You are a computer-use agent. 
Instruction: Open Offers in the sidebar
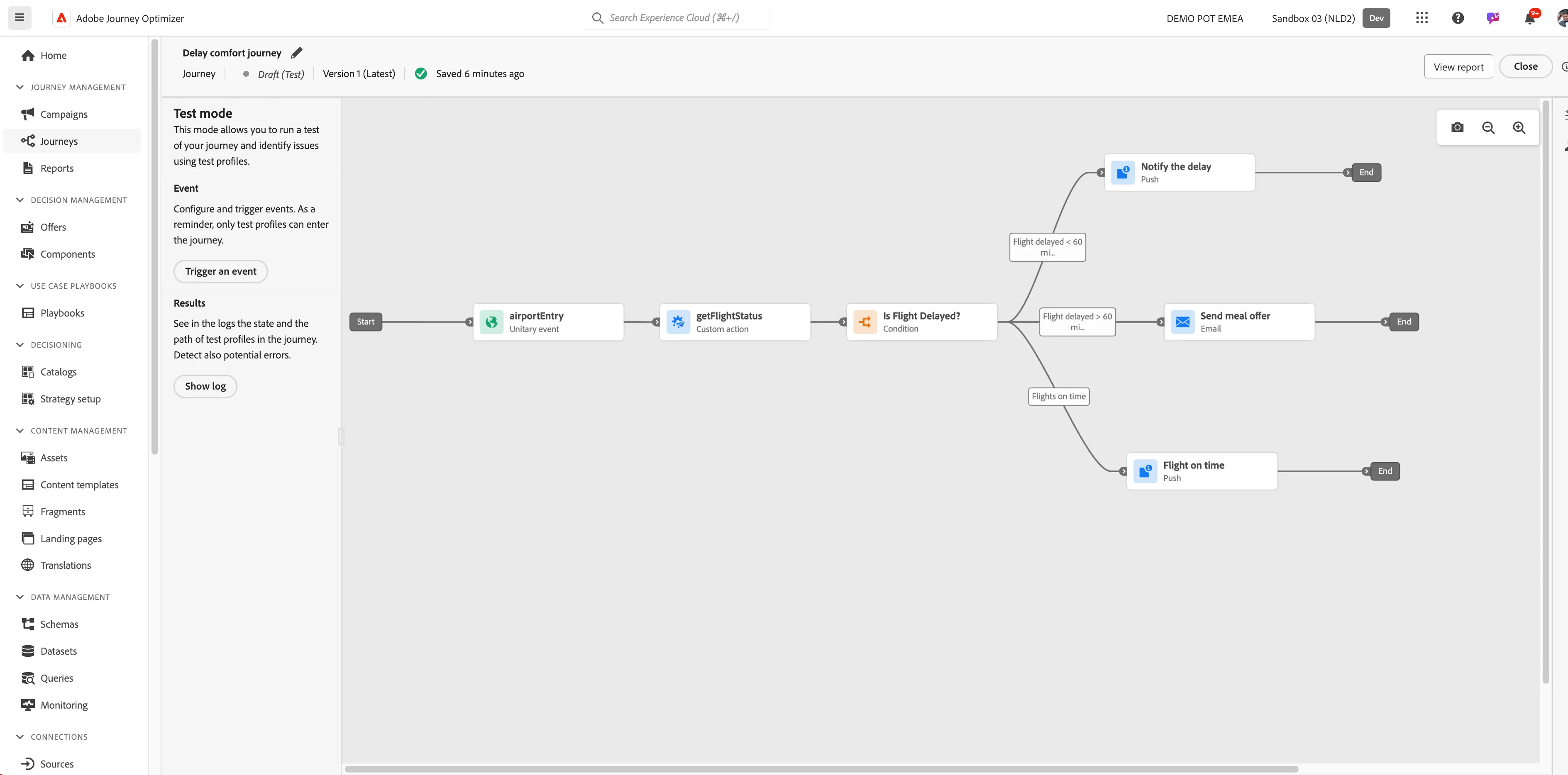pos(72,227)
